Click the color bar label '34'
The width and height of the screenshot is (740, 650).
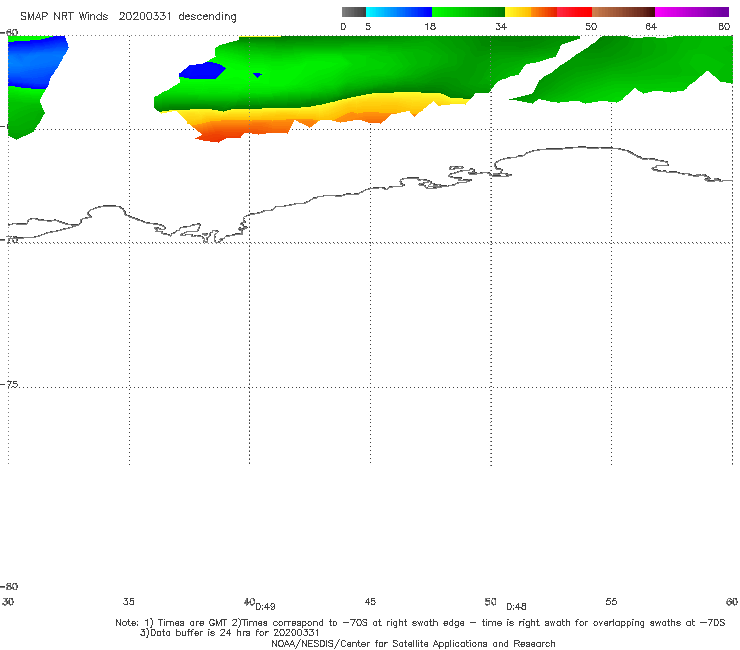(501, 26)
